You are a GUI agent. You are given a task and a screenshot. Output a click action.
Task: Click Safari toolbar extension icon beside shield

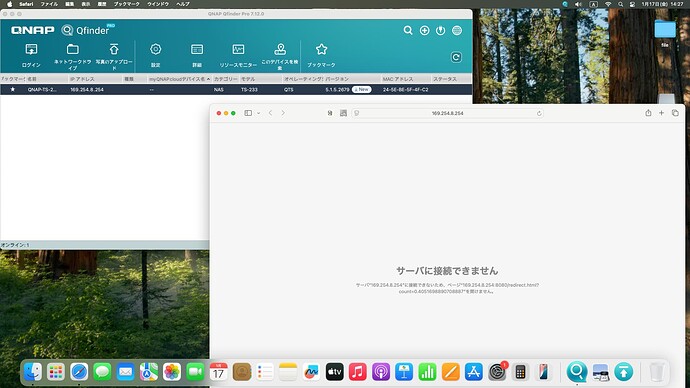[343, 113]
